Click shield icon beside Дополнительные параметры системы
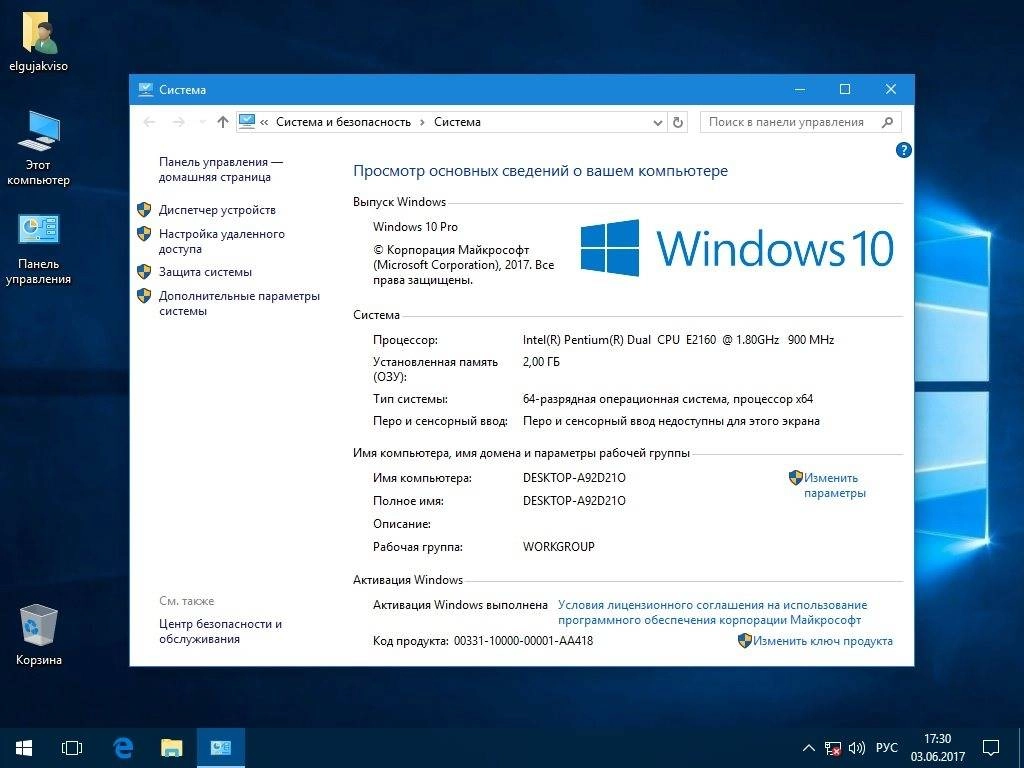The image size is (1024, 768). coord(144,296)
